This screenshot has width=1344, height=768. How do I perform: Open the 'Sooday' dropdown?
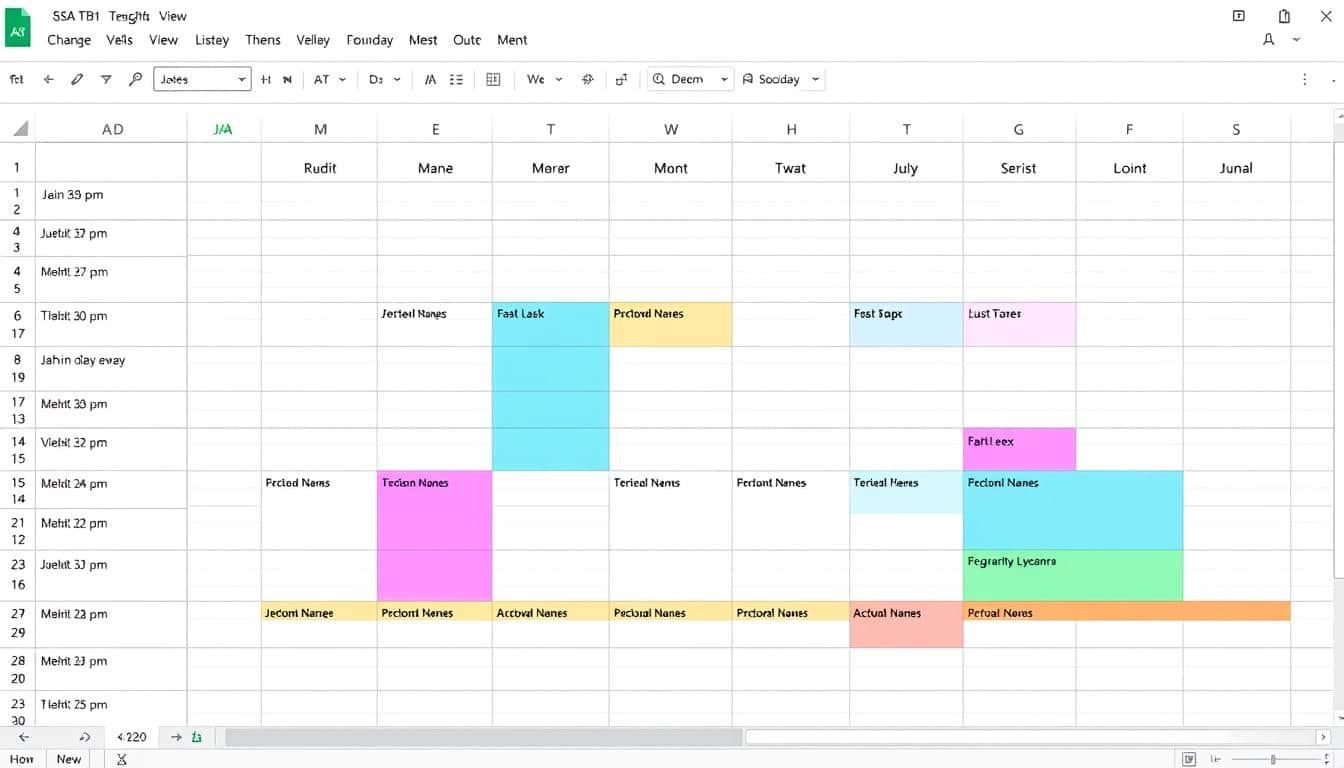pyautogui.click(x=782, y=79)
